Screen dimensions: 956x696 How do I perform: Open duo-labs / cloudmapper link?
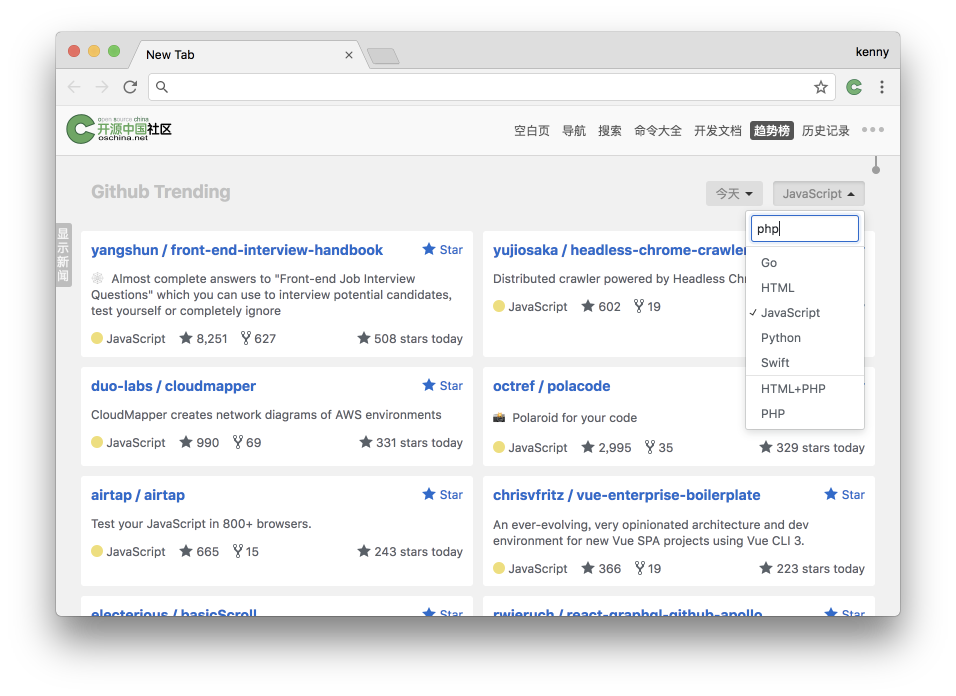click(173, 386)
